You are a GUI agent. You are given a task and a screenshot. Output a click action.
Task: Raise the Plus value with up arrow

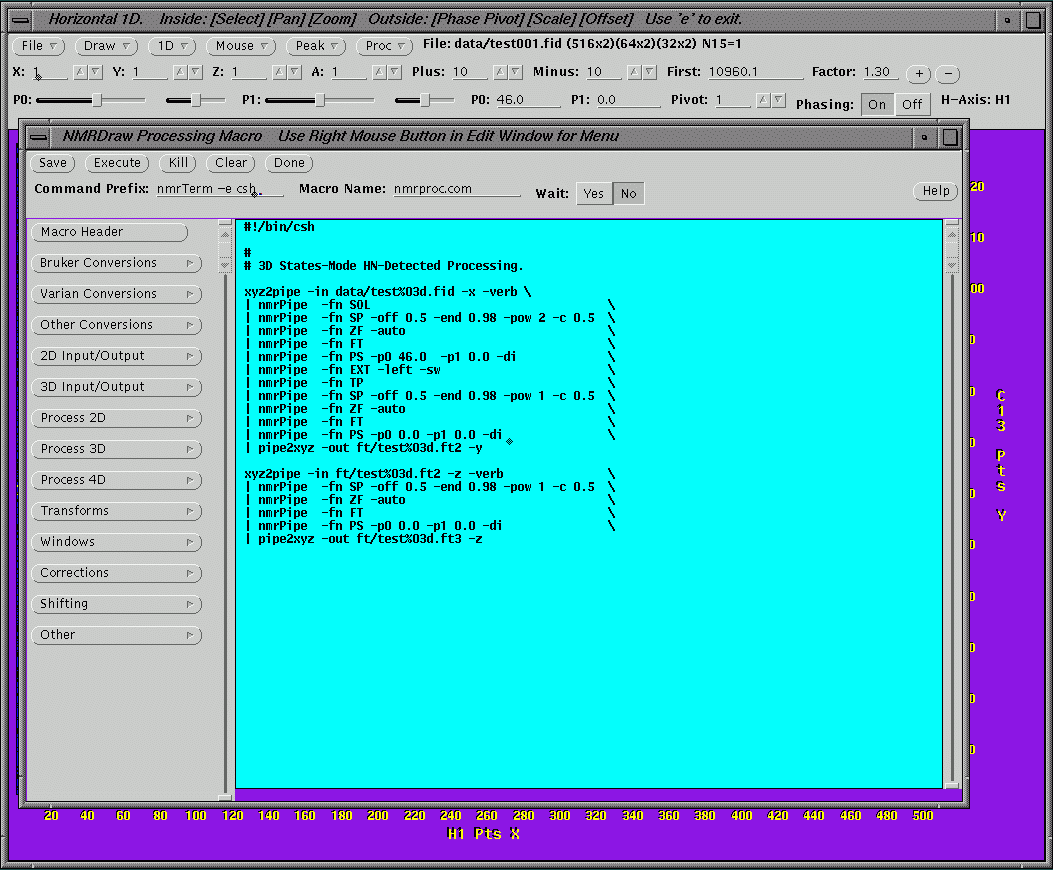500,71
